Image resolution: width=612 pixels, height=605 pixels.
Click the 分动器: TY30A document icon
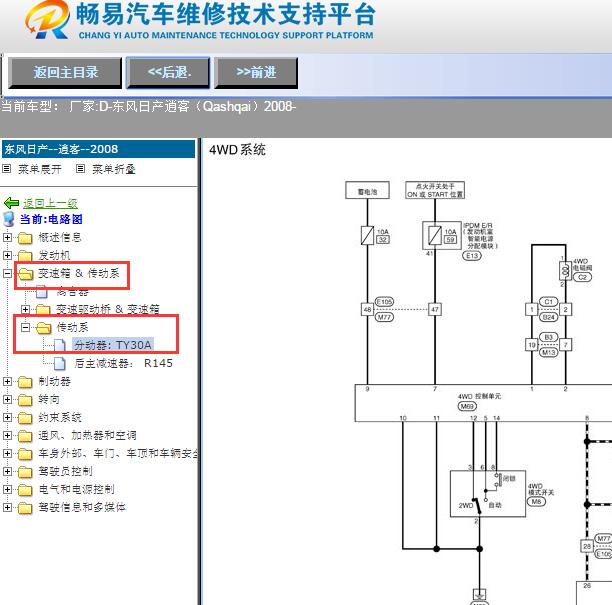(60, 345)
